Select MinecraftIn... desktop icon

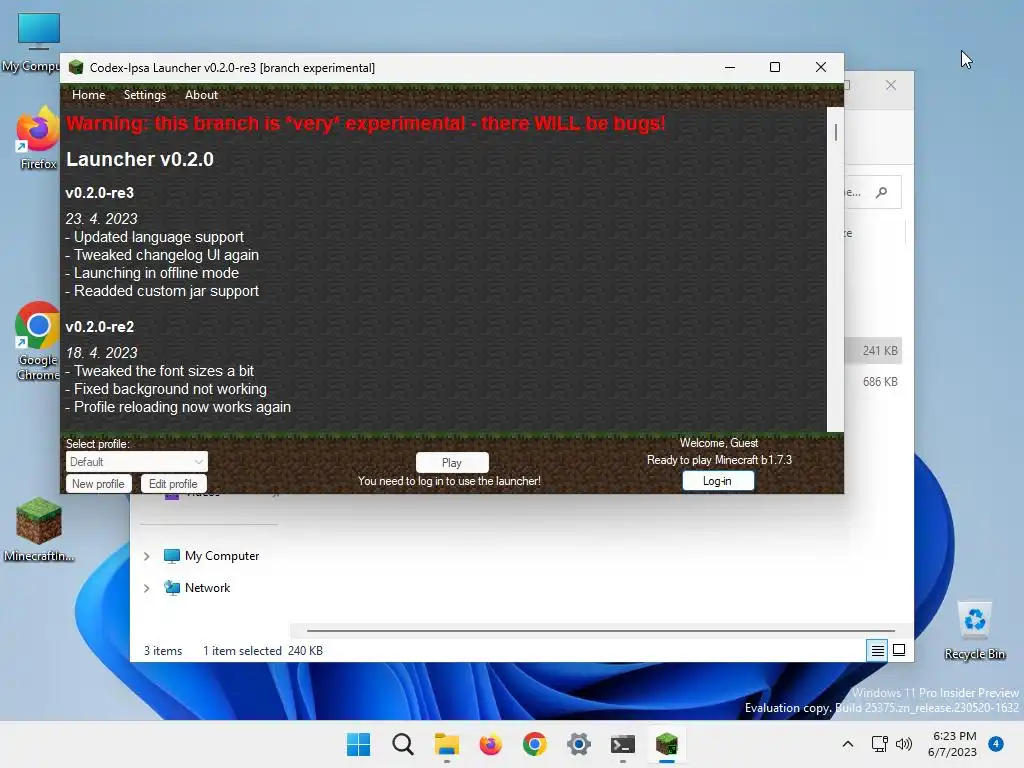(39, 530)
